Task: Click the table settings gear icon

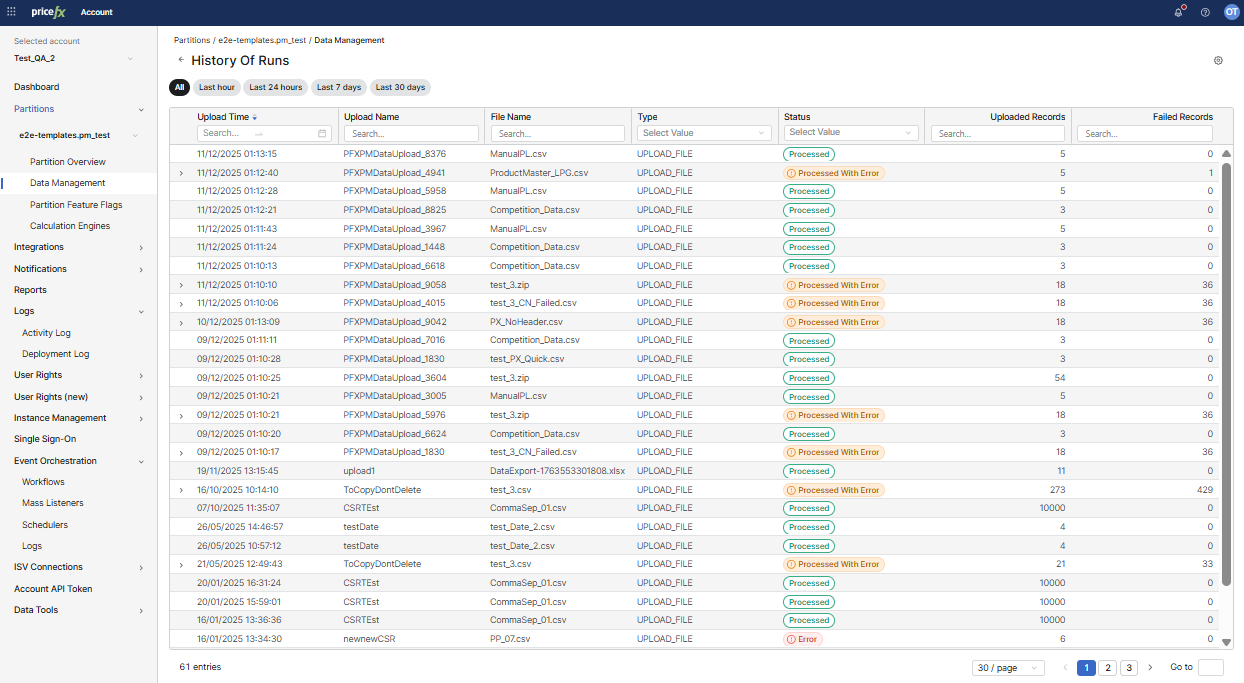Action: click(1218, 61)
